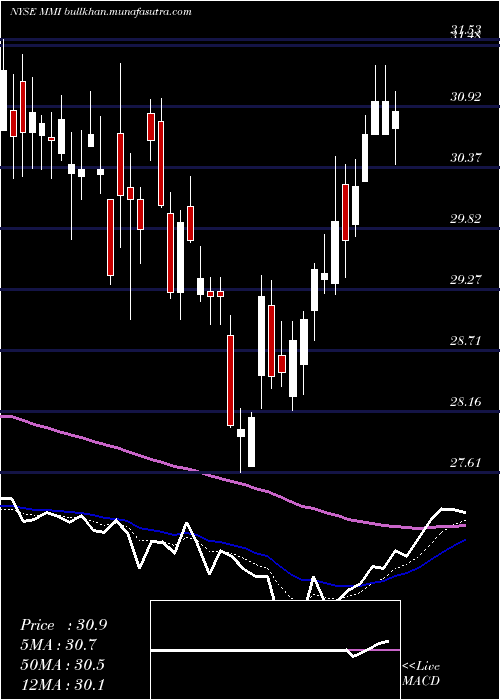The width and height of the screenshot is (500, 700).
Task: Click the last white candlestick on the right
Action: click(x=396, y=120)
